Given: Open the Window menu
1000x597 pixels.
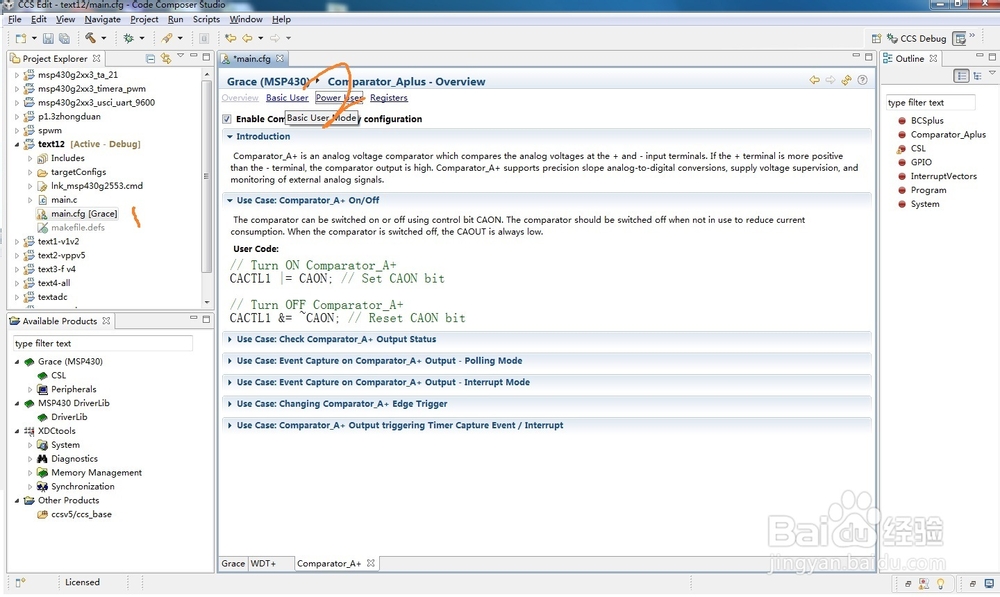Looking at the screenshot, I should 246,19.
